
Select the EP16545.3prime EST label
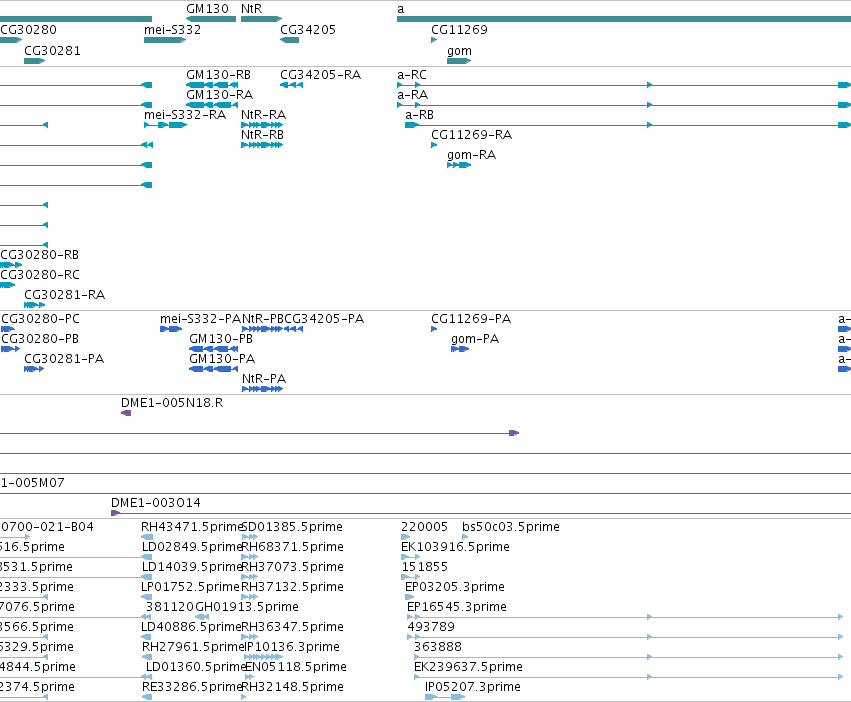pos(457,607)
